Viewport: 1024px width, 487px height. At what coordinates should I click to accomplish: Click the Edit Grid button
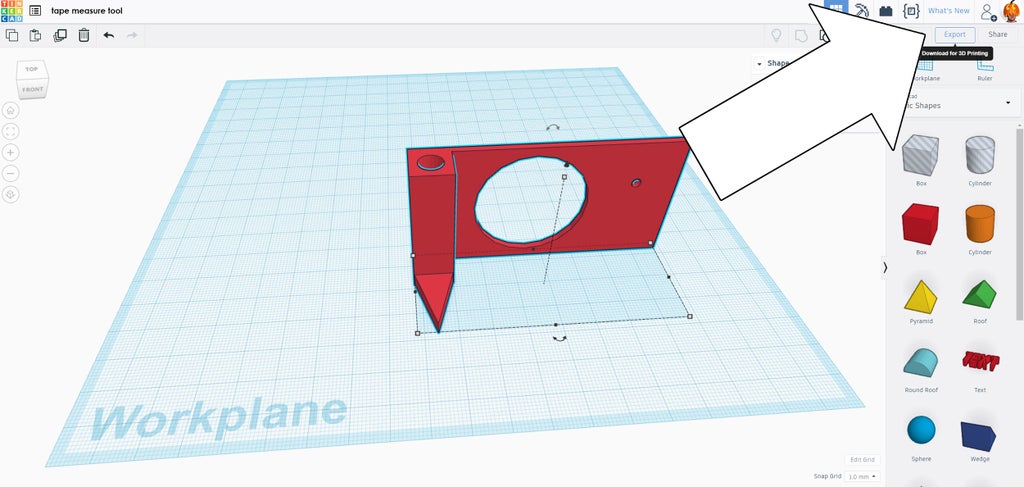[x=862, y=460]
